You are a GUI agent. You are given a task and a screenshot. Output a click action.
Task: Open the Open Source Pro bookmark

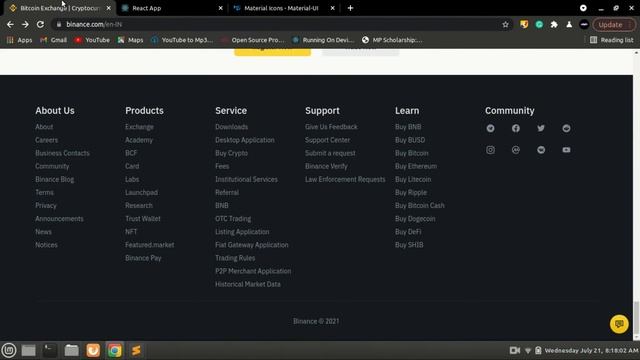(x=253, y=40)
